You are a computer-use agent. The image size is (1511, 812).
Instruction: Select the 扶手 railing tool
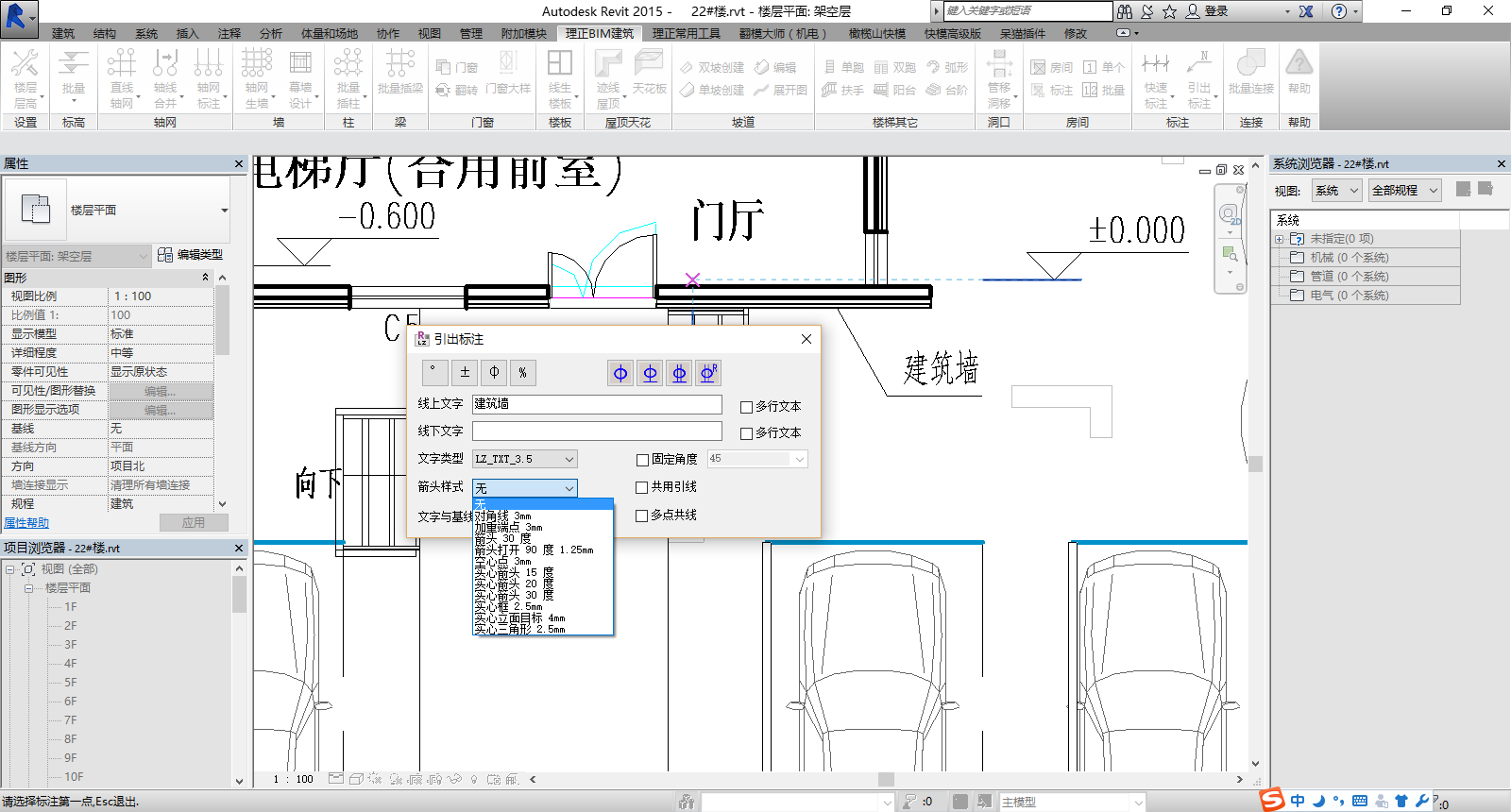coord(843,90)
